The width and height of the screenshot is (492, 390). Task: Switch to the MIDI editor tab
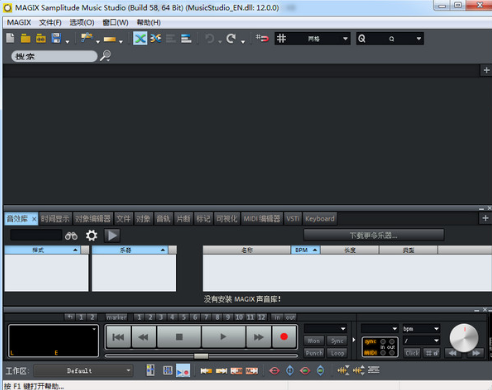pos(262,219)
